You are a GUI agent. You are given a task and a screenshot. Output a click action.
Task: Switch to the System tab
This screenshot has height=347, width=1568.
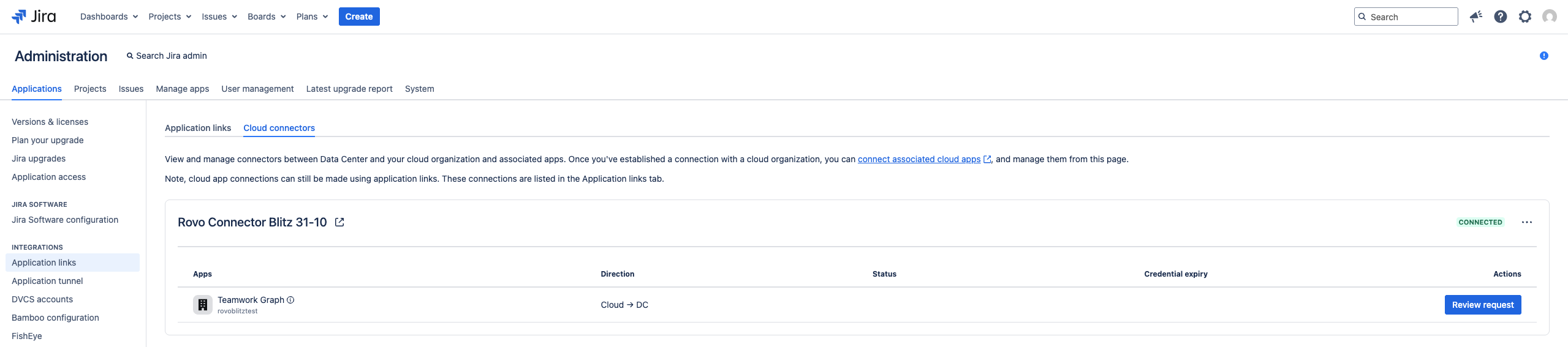coord(420,89)
